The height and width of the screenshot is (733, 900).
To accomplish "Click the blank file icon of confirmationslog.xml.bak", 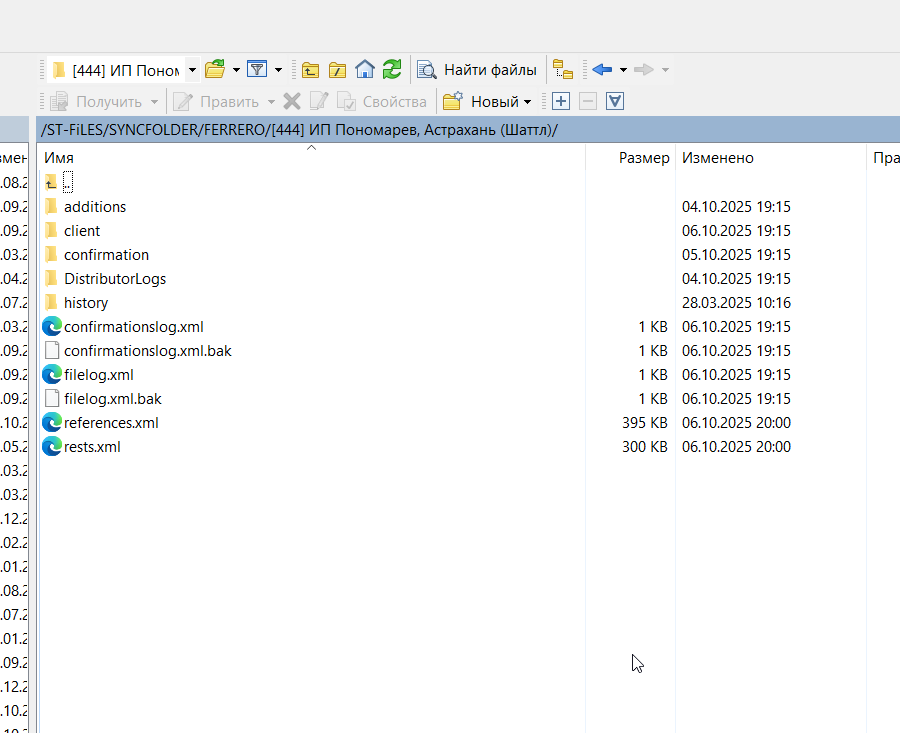I will (x=52, y=350).
